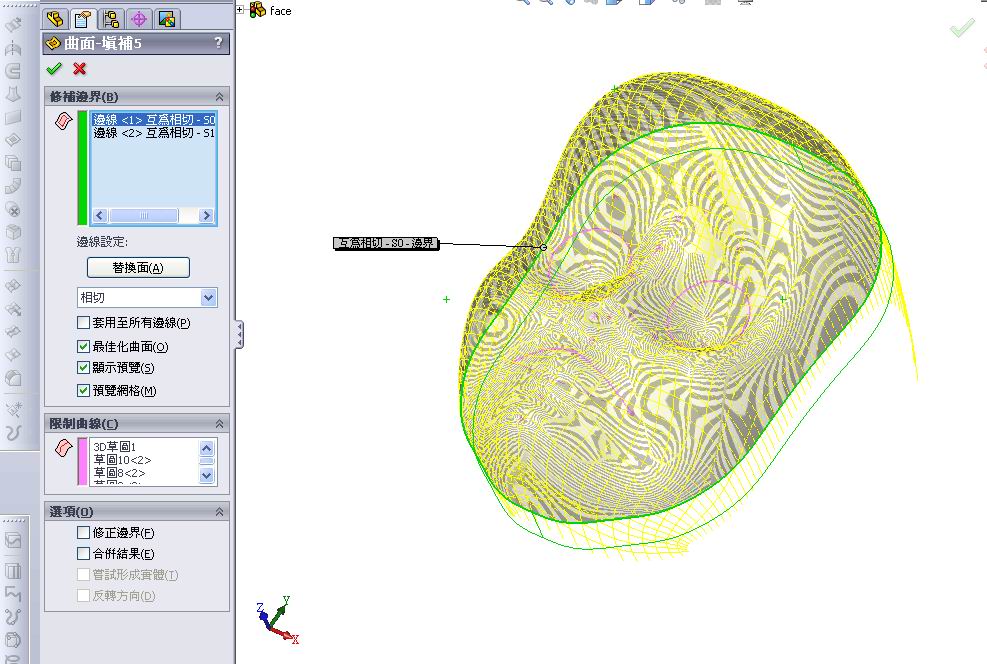
Task: Select 3D草圖1 in constraint curves list
Action: click(x=115, y=447)
